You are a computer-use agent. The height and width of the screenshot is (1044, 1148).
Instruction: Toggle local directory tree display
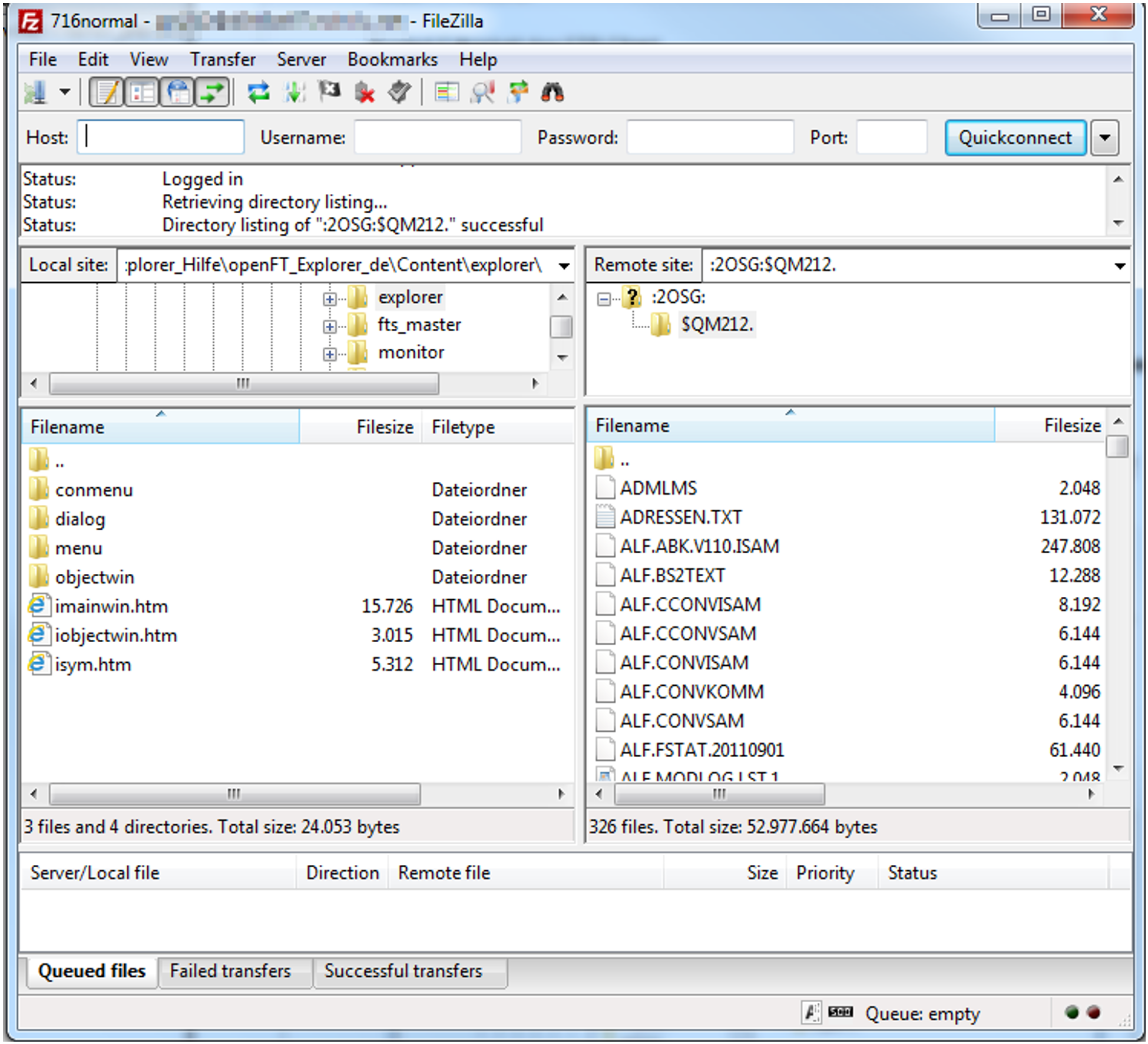141,92
